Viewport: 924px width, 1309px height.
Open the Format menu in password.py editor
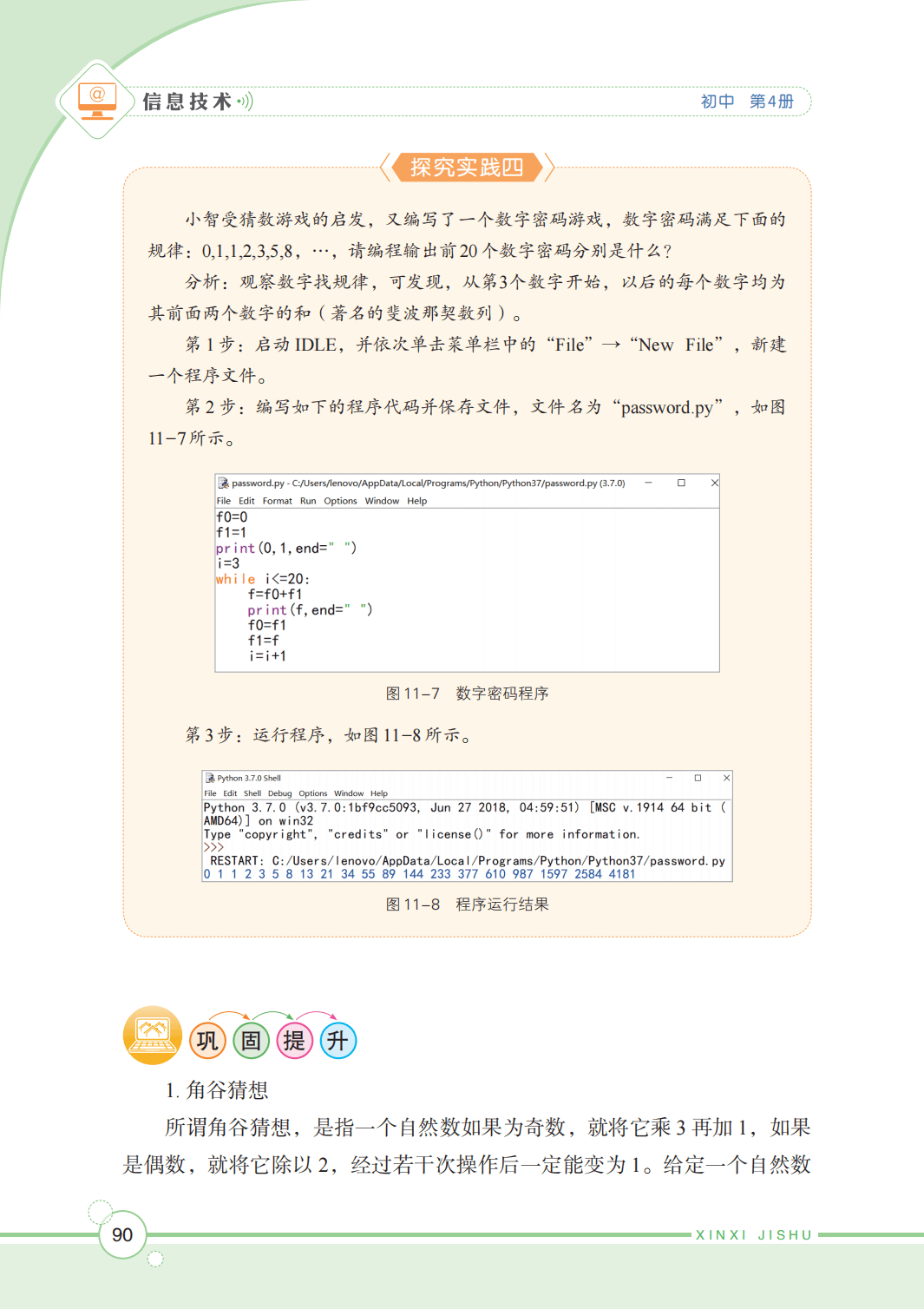(x=277, y=501)
